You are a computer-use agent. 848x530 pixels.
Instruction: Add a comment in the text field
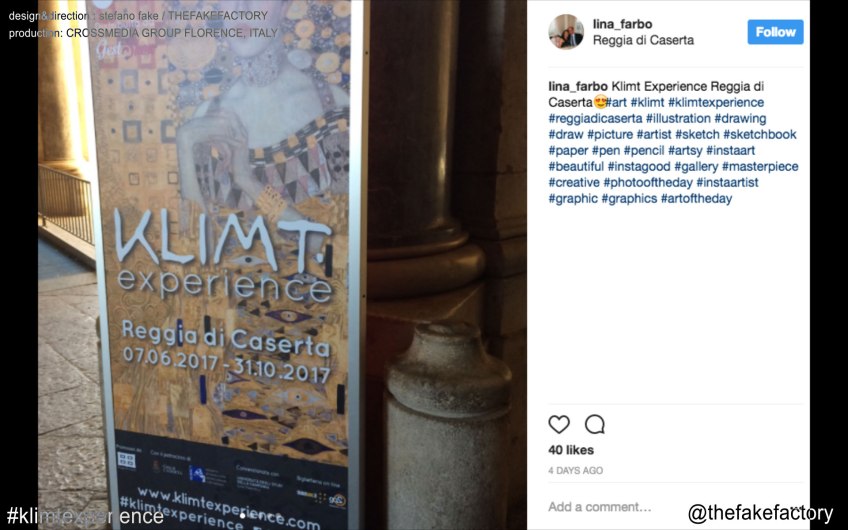tap(599, 507)
